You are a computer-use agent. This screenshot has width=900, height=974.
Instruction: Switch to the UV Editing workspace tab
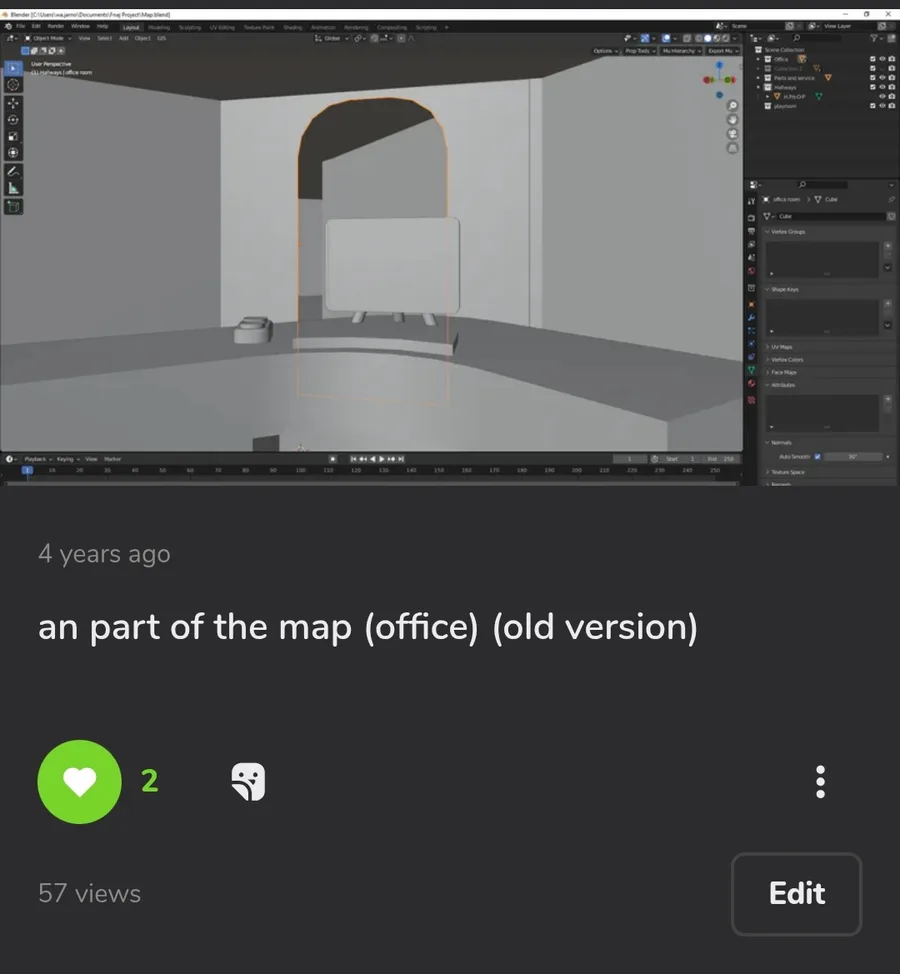(222, 27)
